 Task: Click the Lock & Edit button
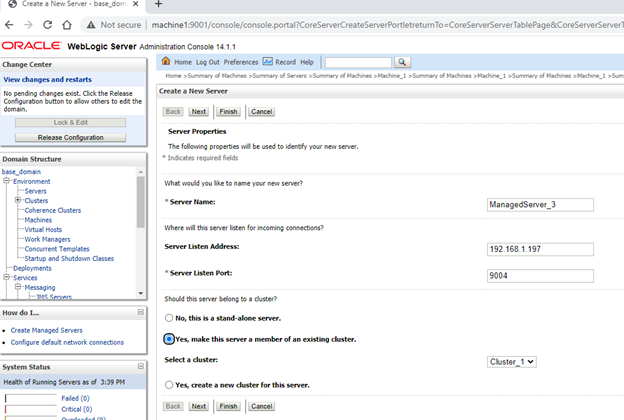click(x=70, y=122)
